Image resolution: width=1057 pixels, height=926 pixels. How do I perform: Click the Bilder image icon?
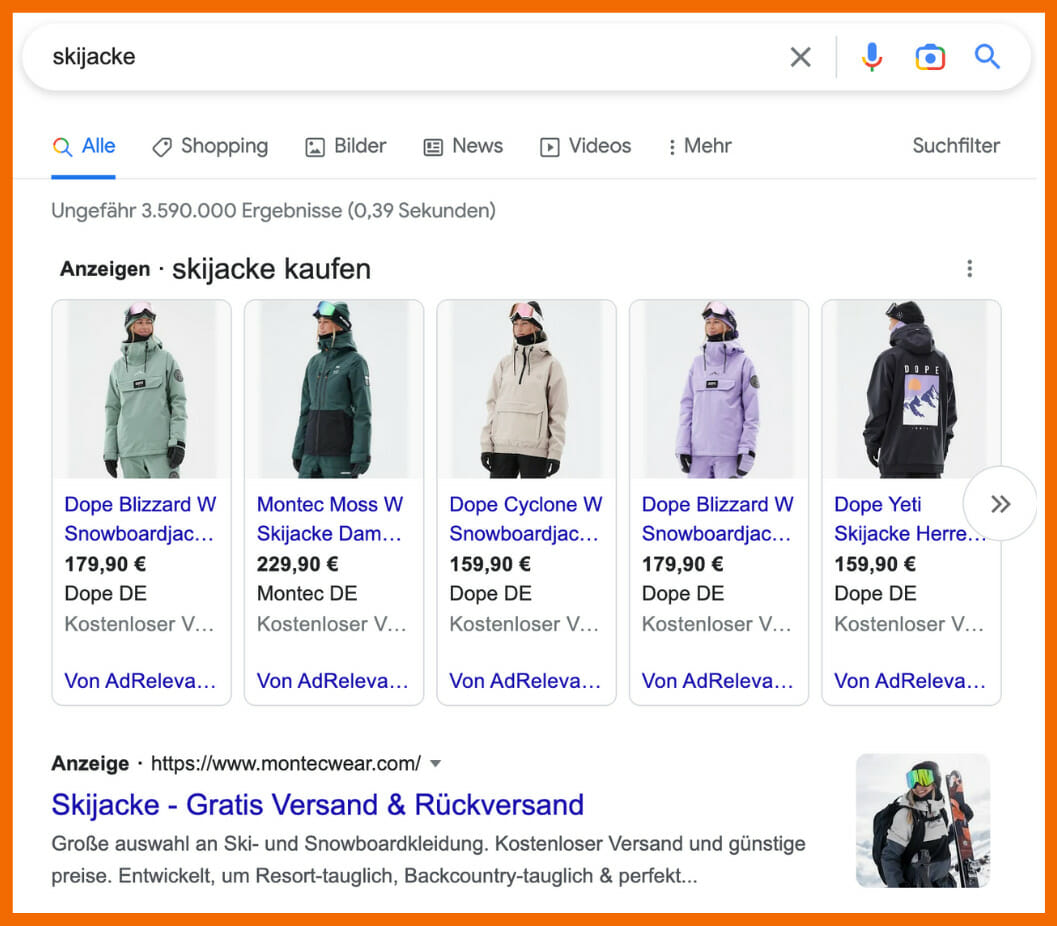pos(315,146)
